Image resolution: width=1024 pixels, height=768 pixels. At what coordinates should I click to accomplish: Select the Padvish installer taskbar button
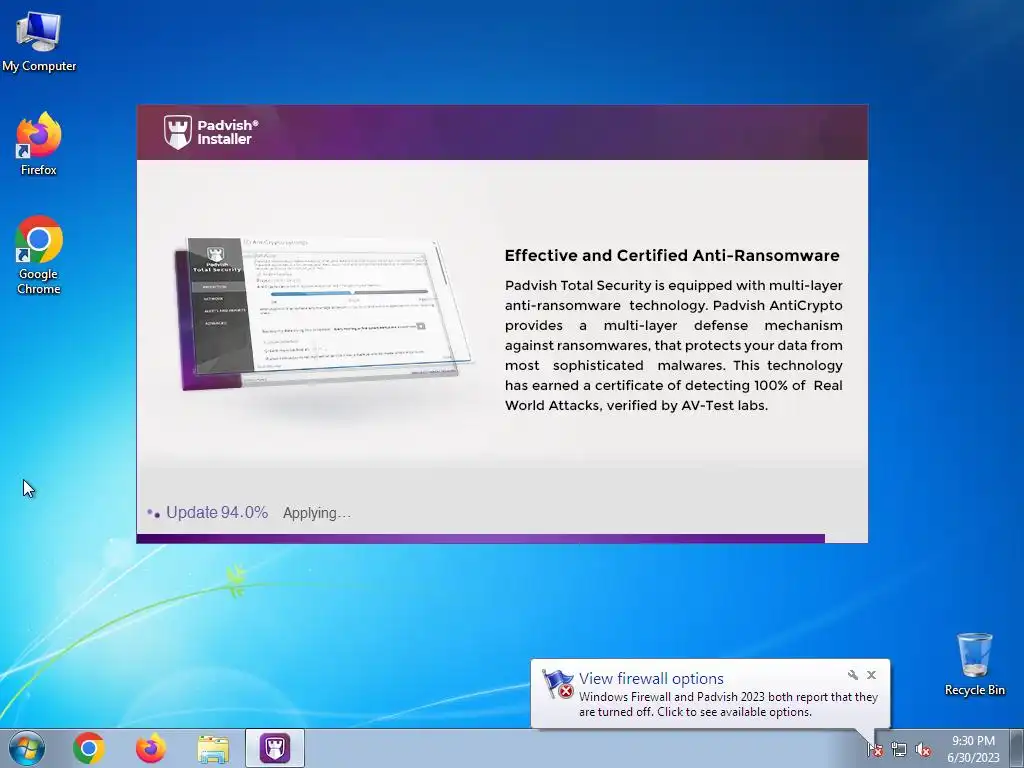275,748
